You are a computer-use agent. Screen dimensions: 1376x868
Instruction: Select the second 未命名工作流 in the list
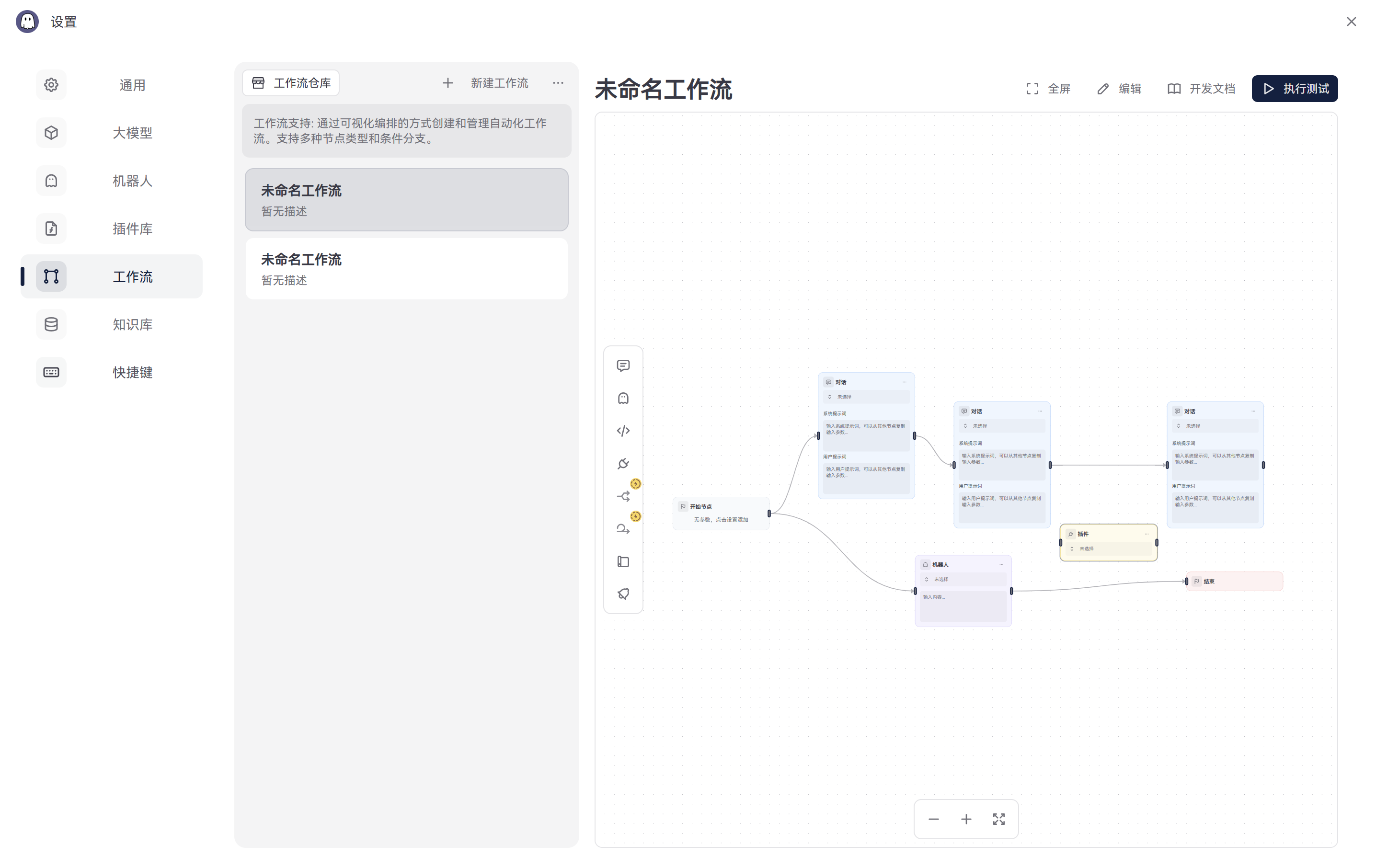pos(406,269)
